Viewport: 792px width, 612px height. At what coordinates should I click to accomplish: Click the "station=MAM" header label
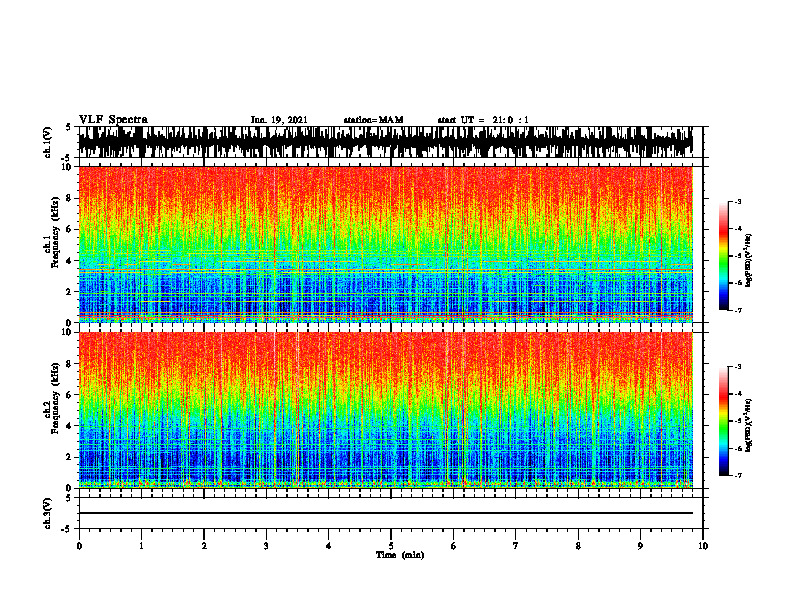373,120
